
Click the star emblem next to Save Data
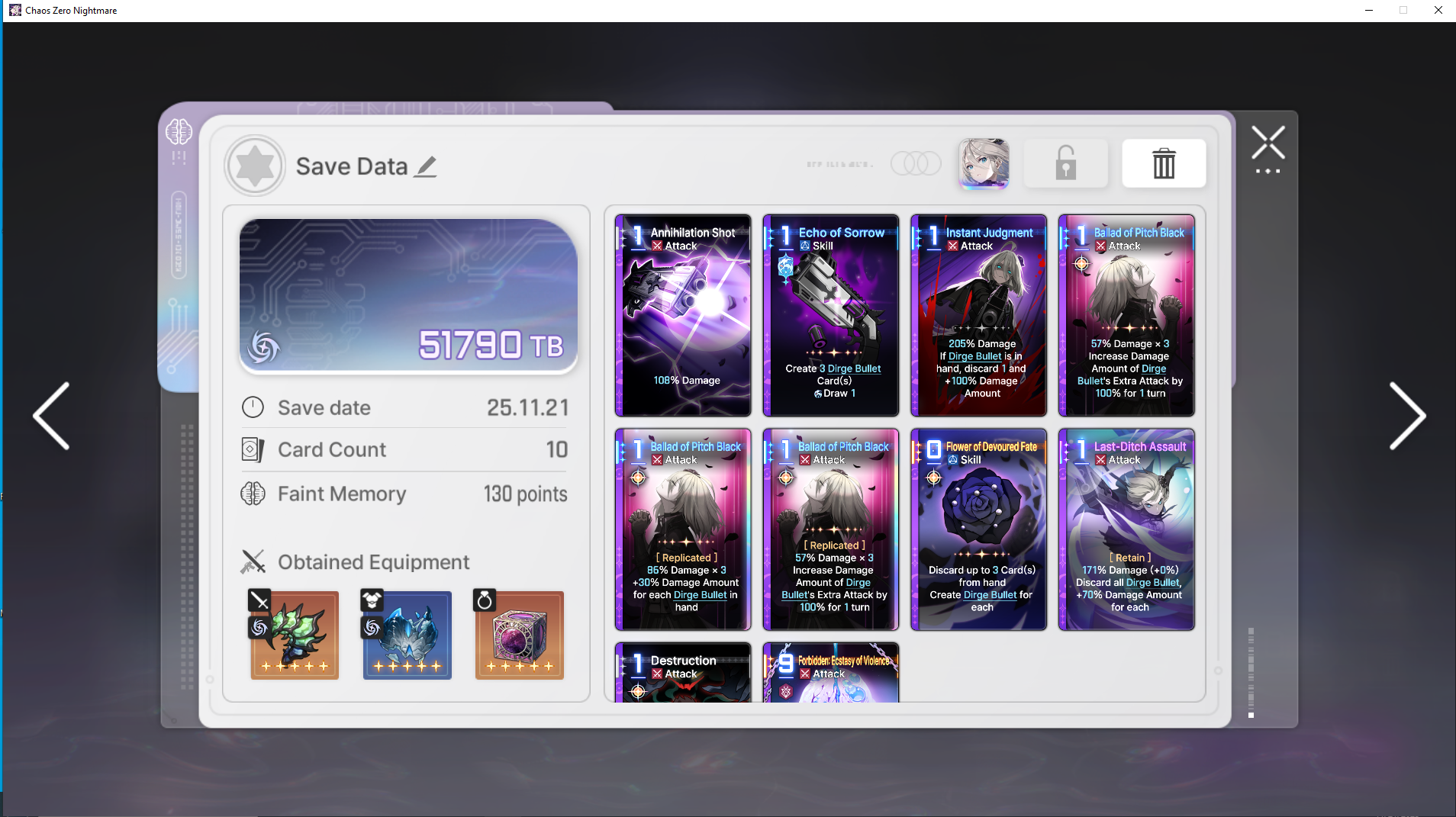coord(255,166)
